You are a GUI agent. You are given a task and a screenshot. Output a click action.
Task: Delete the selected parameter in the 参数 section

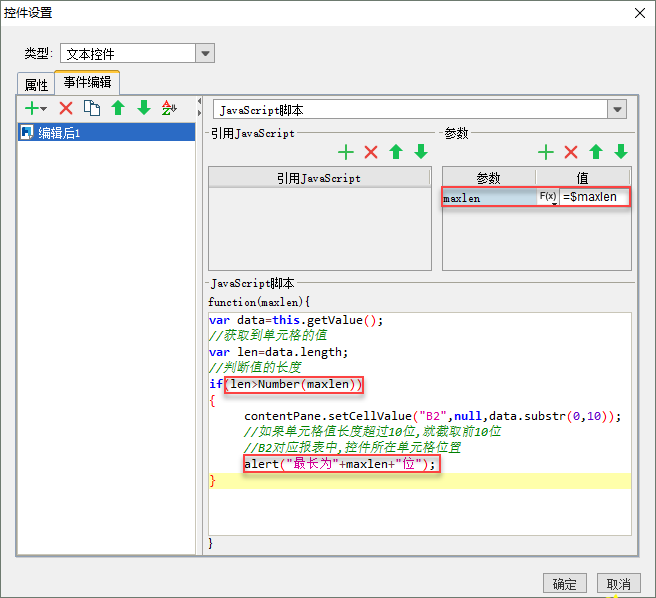(571, 152)
